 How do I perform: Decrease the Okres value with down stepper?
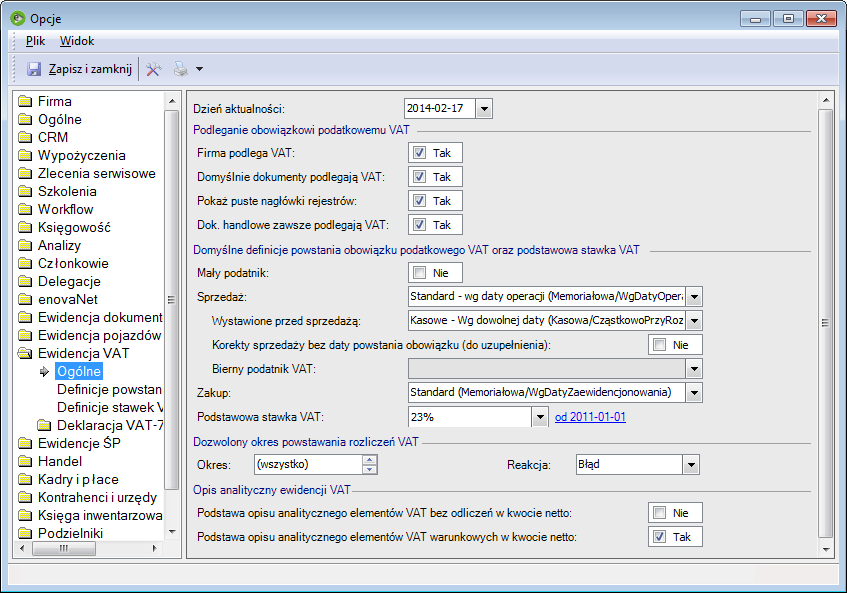[369, 469]
